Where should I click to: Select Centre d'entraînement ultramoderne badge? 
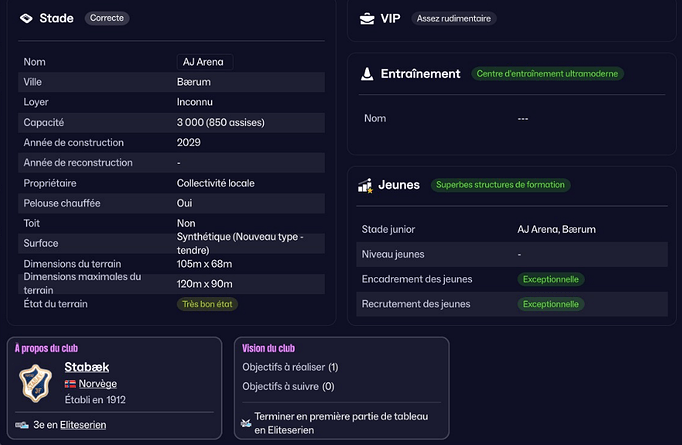pos(548,73)
